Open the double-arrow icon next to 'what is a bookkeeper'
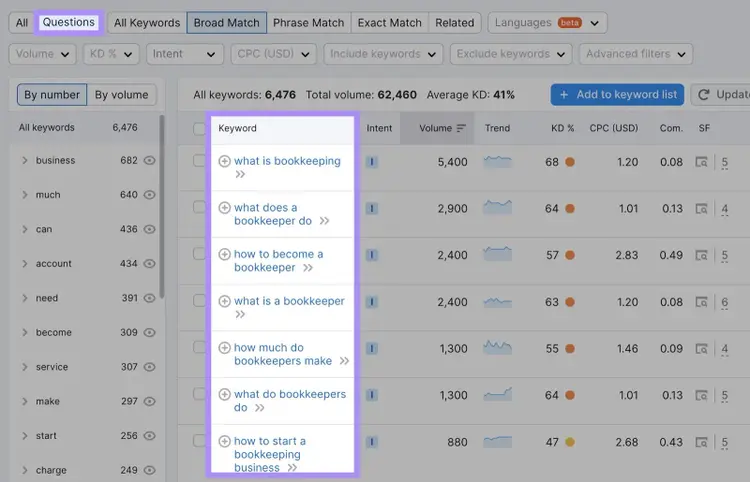 (x=240, y=314)
